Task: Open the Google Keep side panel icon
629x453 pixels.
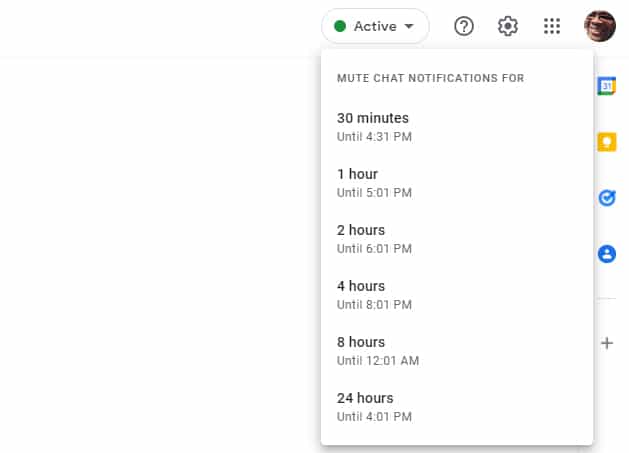Action: (x=607, y=142)
